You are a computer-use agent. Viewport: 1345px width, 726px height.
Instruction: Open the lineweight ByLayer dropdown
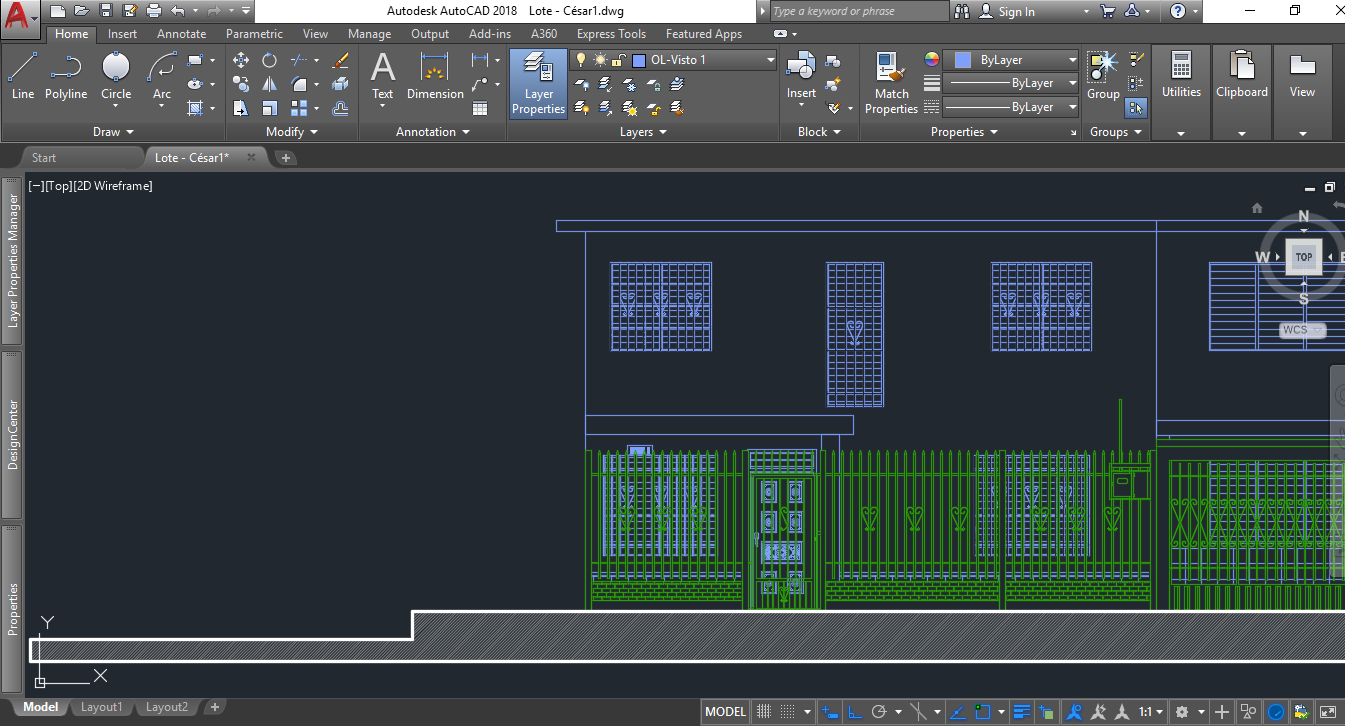tap(1012, 84)
